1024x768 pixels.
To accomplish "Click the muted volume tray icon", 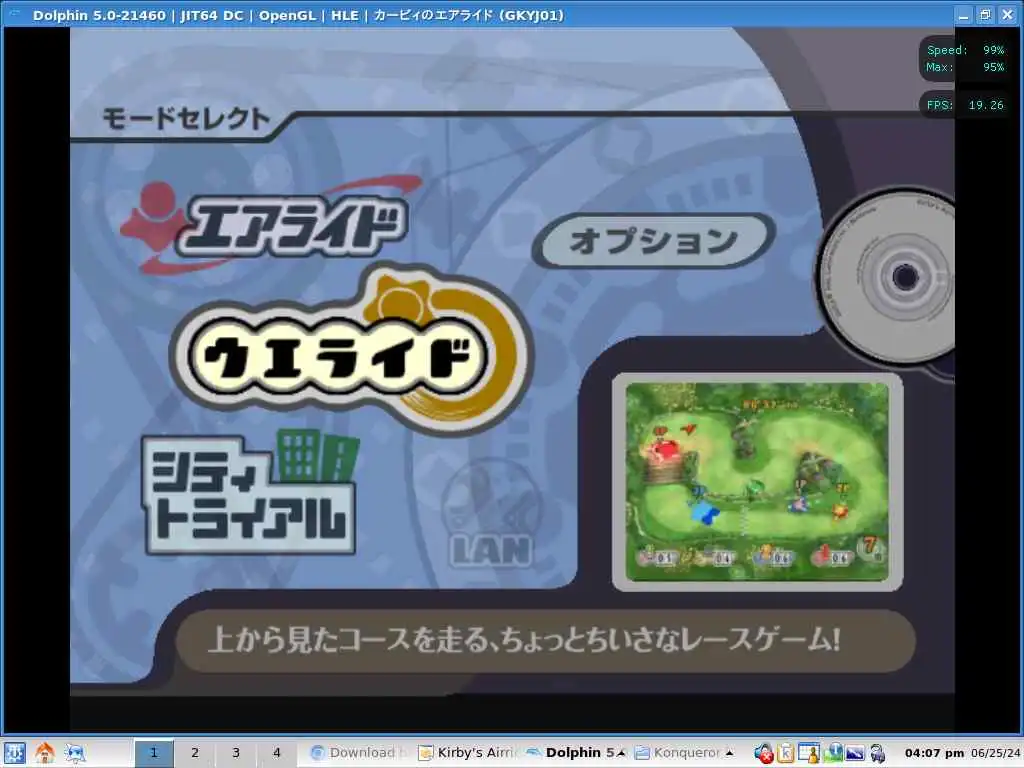I will 763,754.
